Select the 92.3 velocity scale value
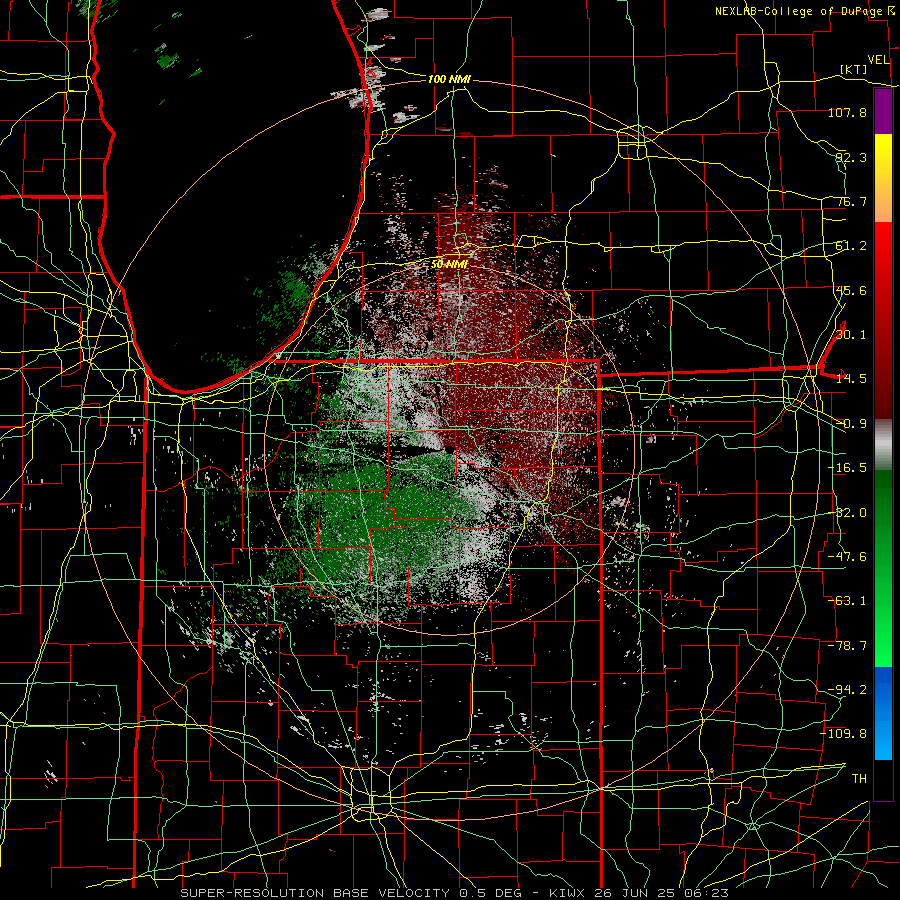The width and height of the screenshot is (900, 900). [x=851, y=157]
